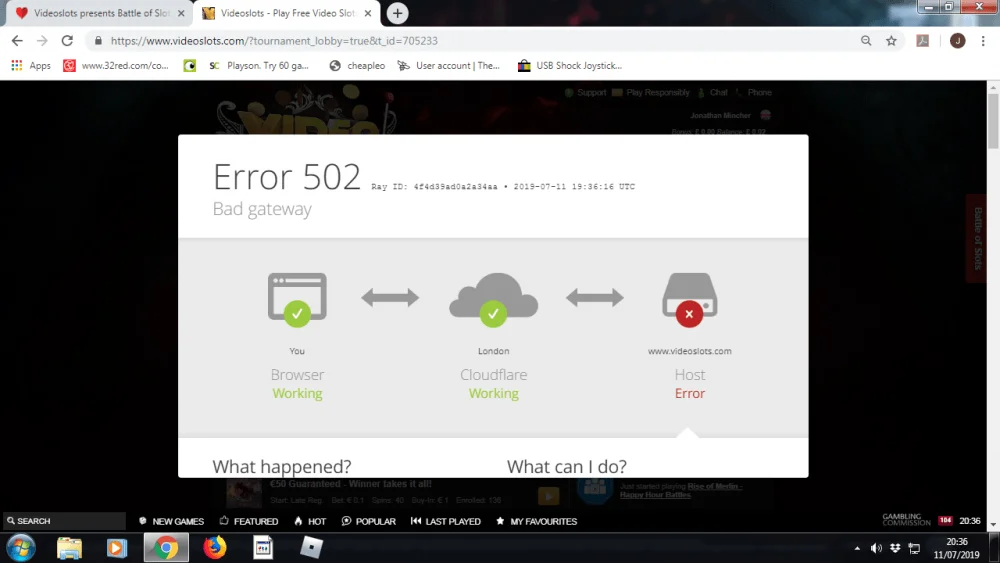Switch to Chrome in the taskbar

(166, 548)
